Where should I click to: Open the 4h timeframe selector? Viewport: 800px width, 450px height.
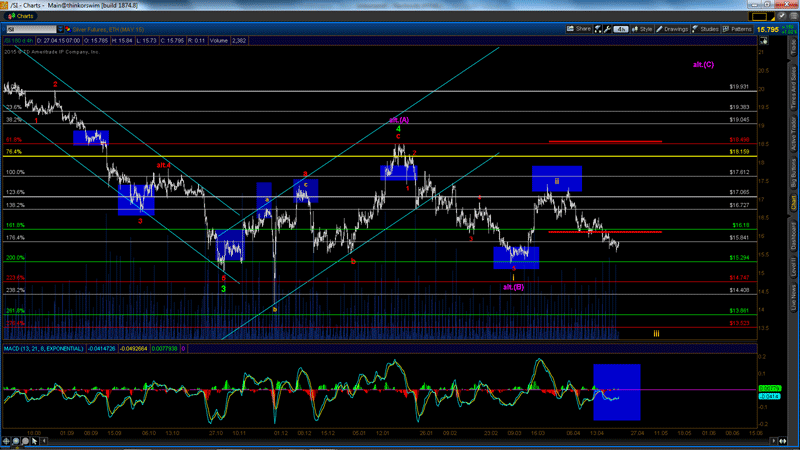[x=624, y=29]
